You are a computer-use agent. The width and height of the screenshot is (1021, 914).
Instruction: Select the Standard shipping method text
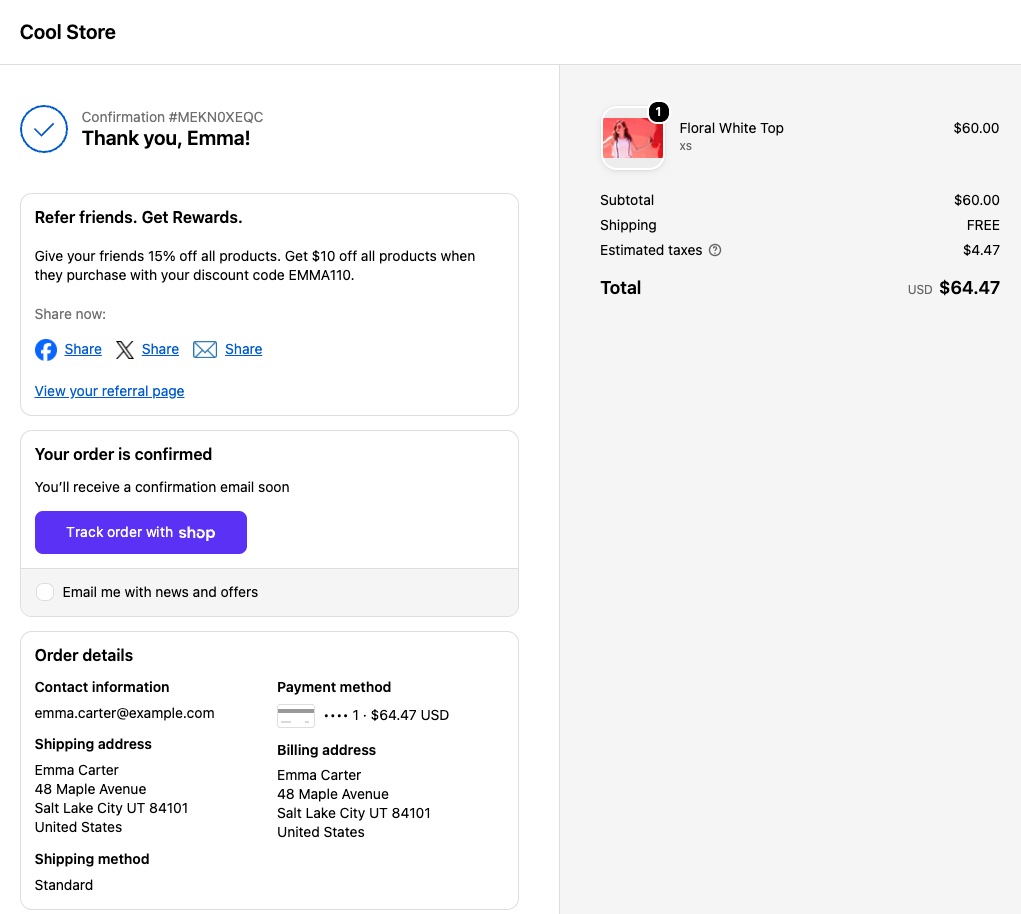click(64, 885)
